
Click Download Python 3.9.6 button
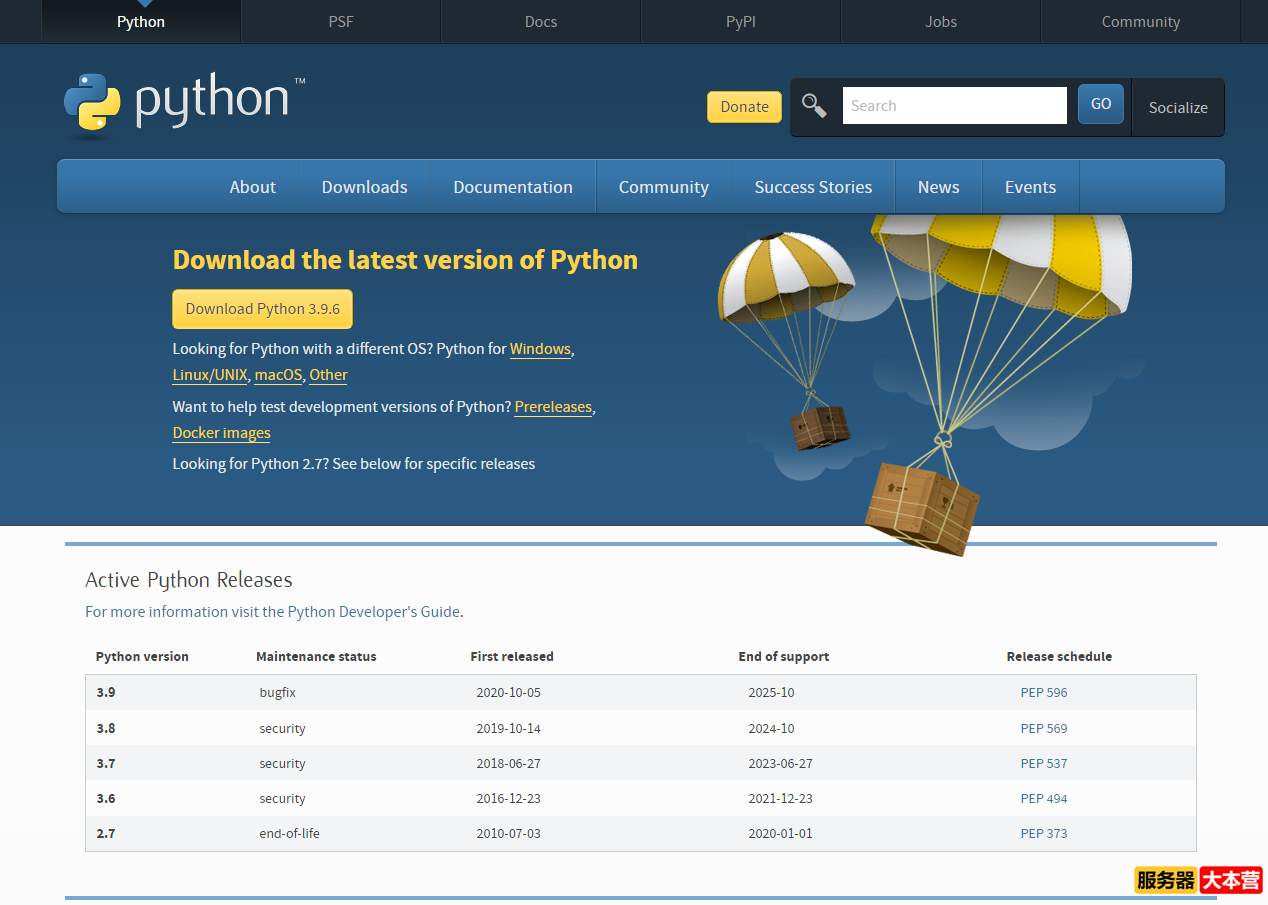(263, 309)
